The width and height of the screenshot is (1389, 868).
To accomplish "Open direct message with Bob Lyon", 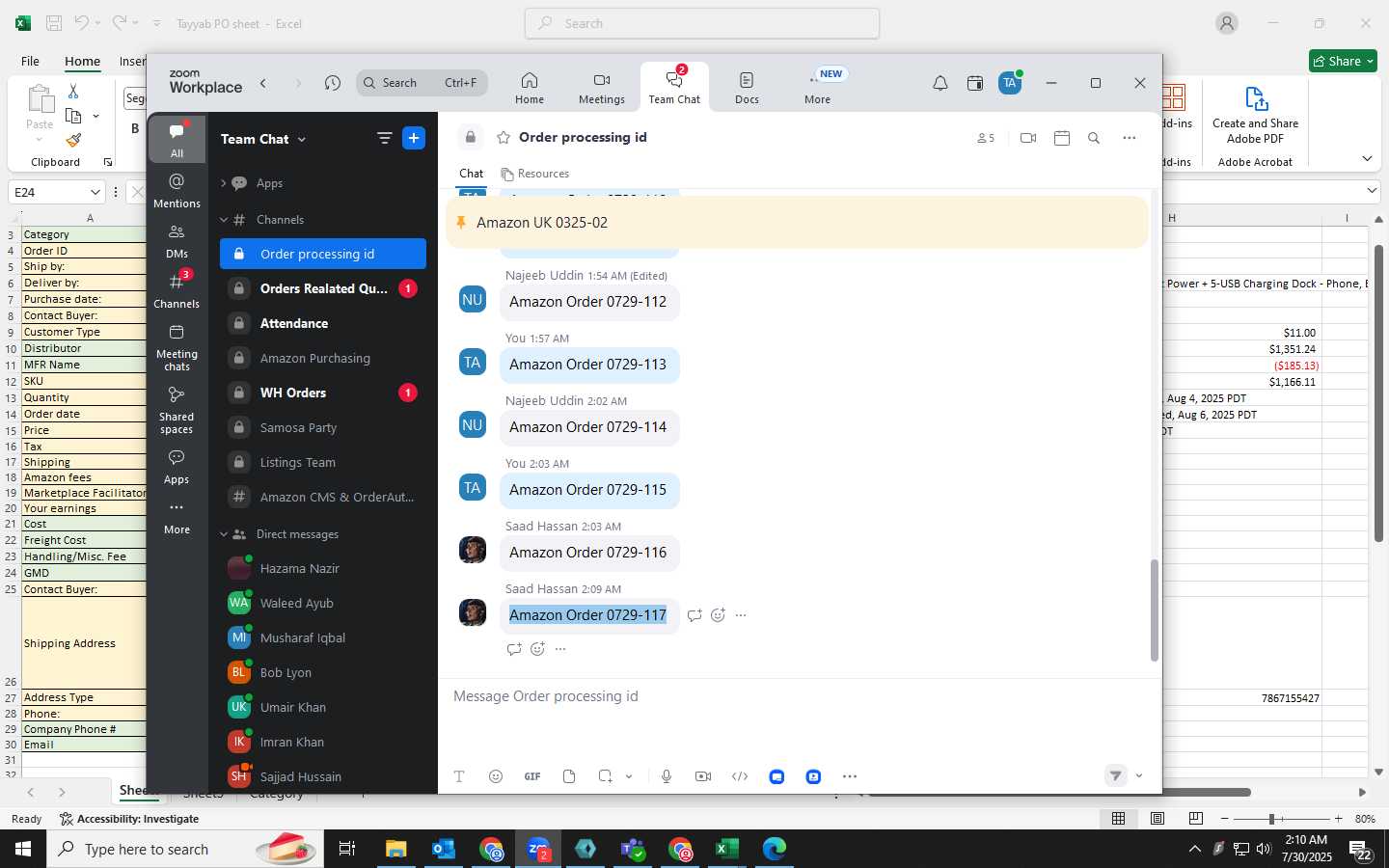I will click(323, 672).
